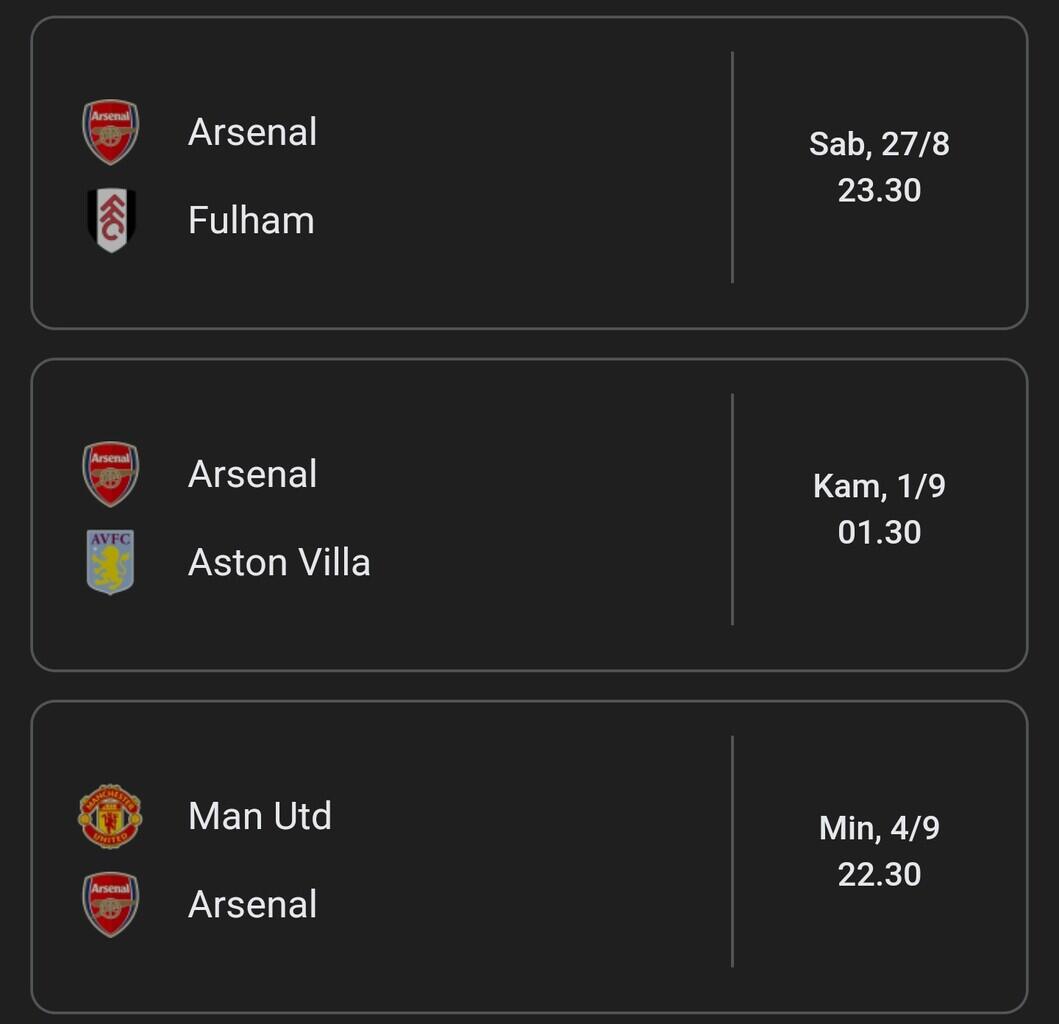Open the Arsenal vs Aston Villa fixture card
This screenshot has width=1059, height=1024.
click(x=530, y=515)
